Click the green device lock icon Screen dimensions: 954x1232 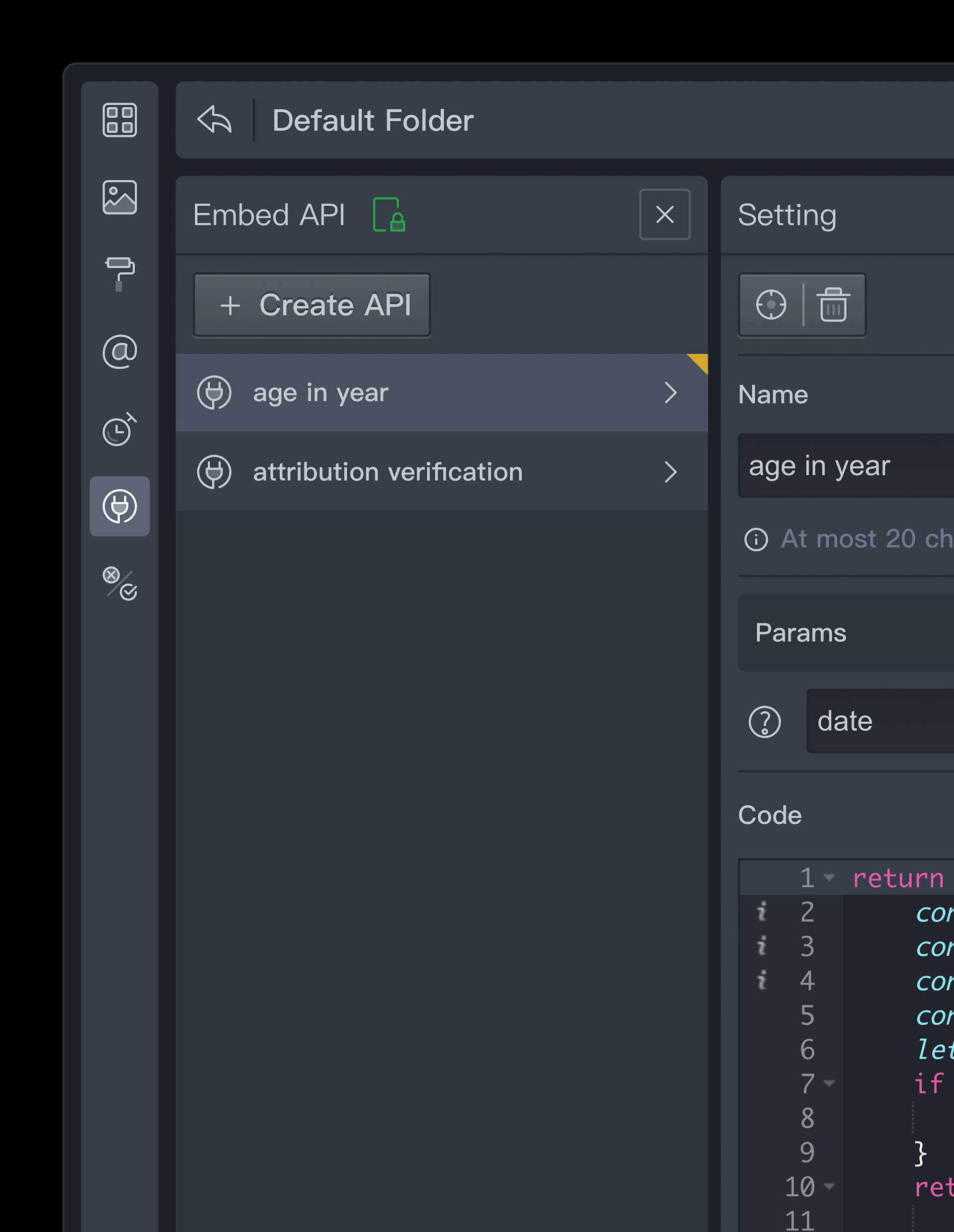click(389, 215)
